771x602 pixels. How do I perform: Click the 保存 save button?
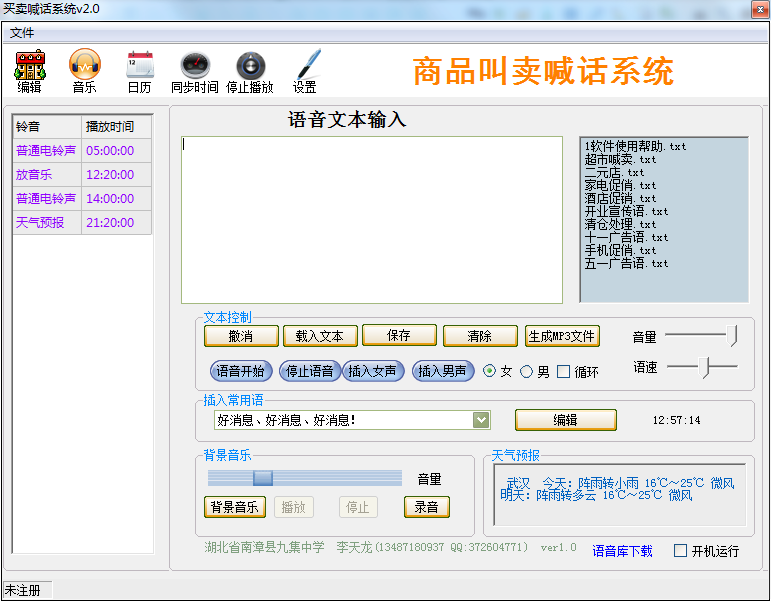399,335
